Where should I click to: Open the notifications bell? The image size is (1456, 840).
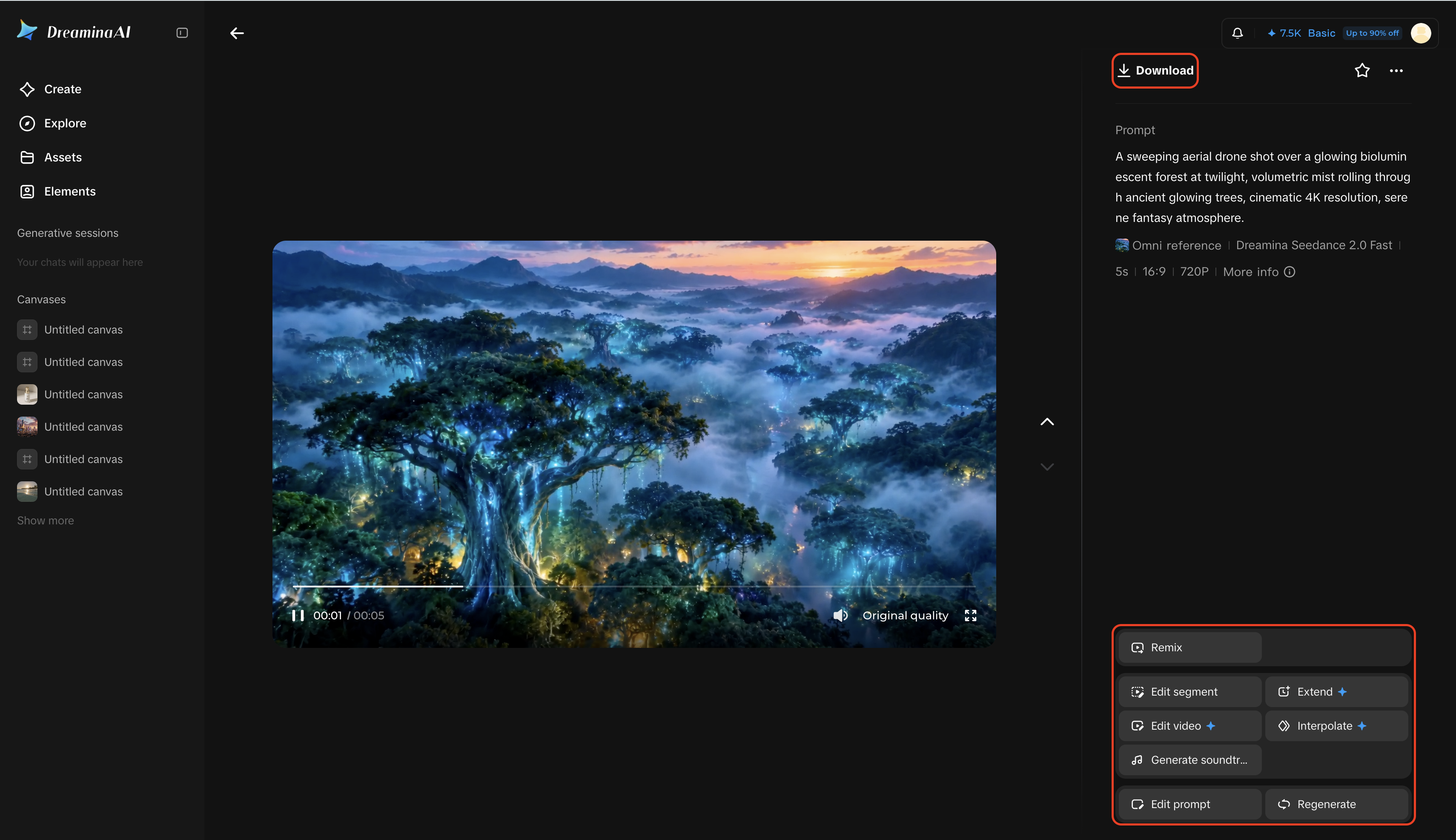pos(1238,34)
